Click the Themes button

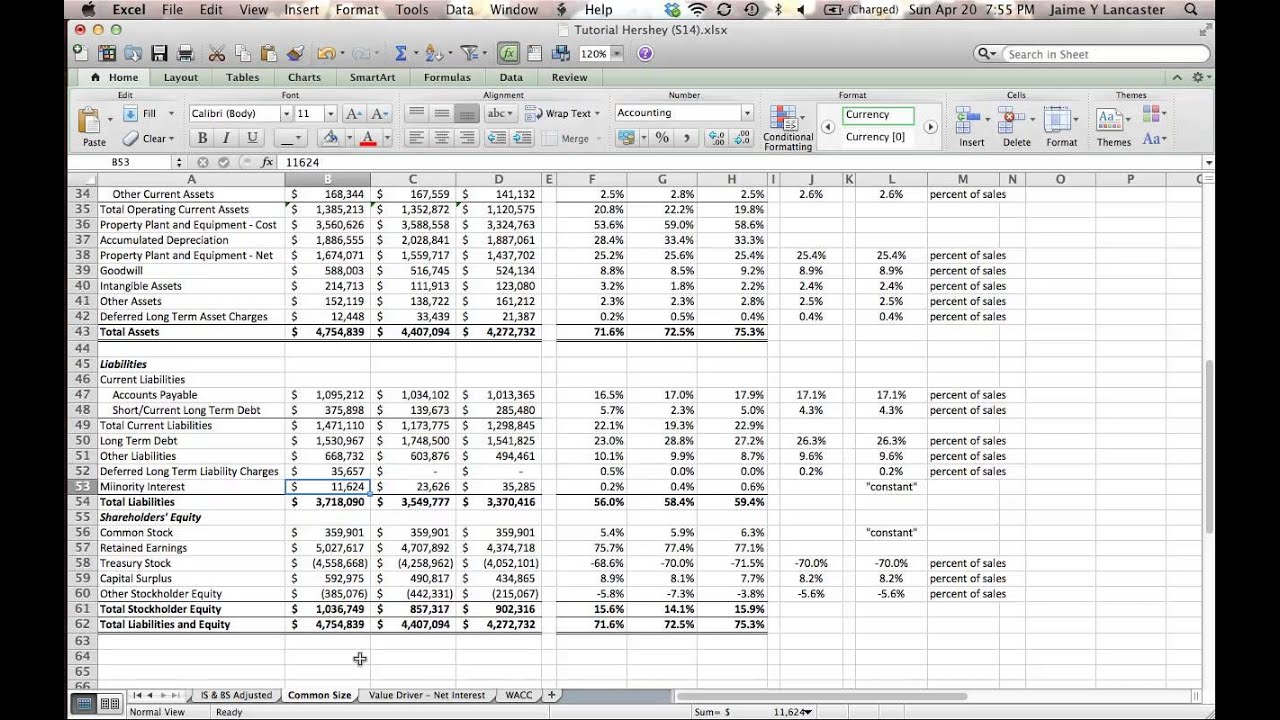tap(1112, 124)
